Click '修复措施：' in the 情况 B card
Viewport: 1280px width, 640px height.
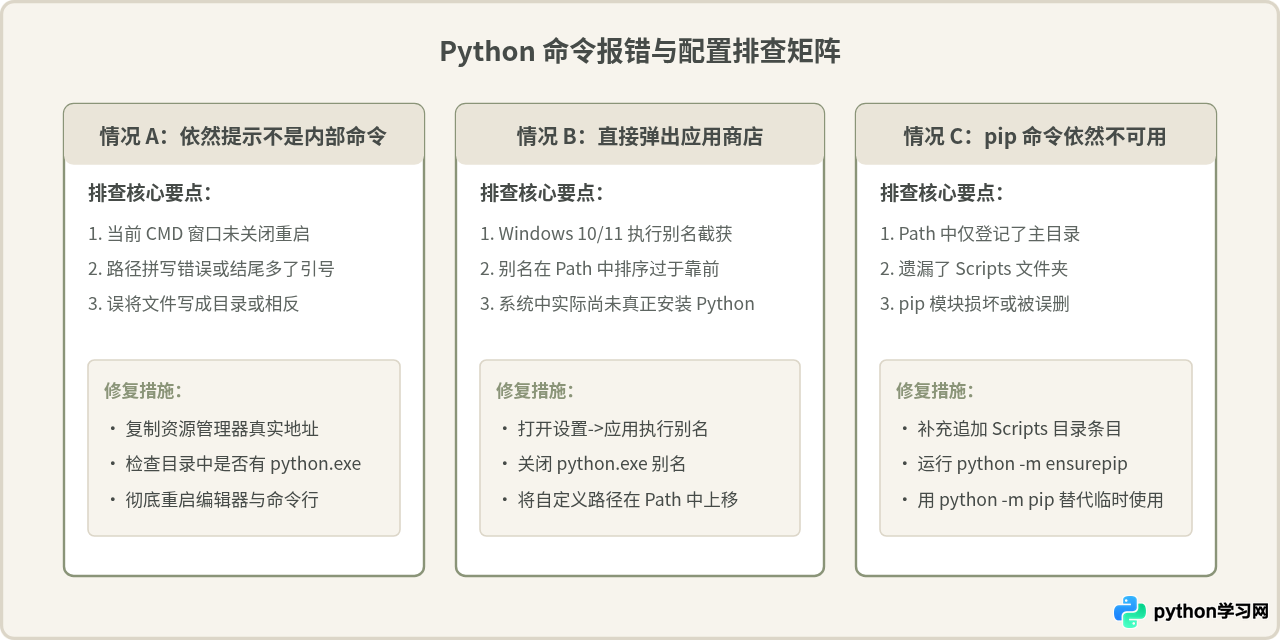(535, 390)
